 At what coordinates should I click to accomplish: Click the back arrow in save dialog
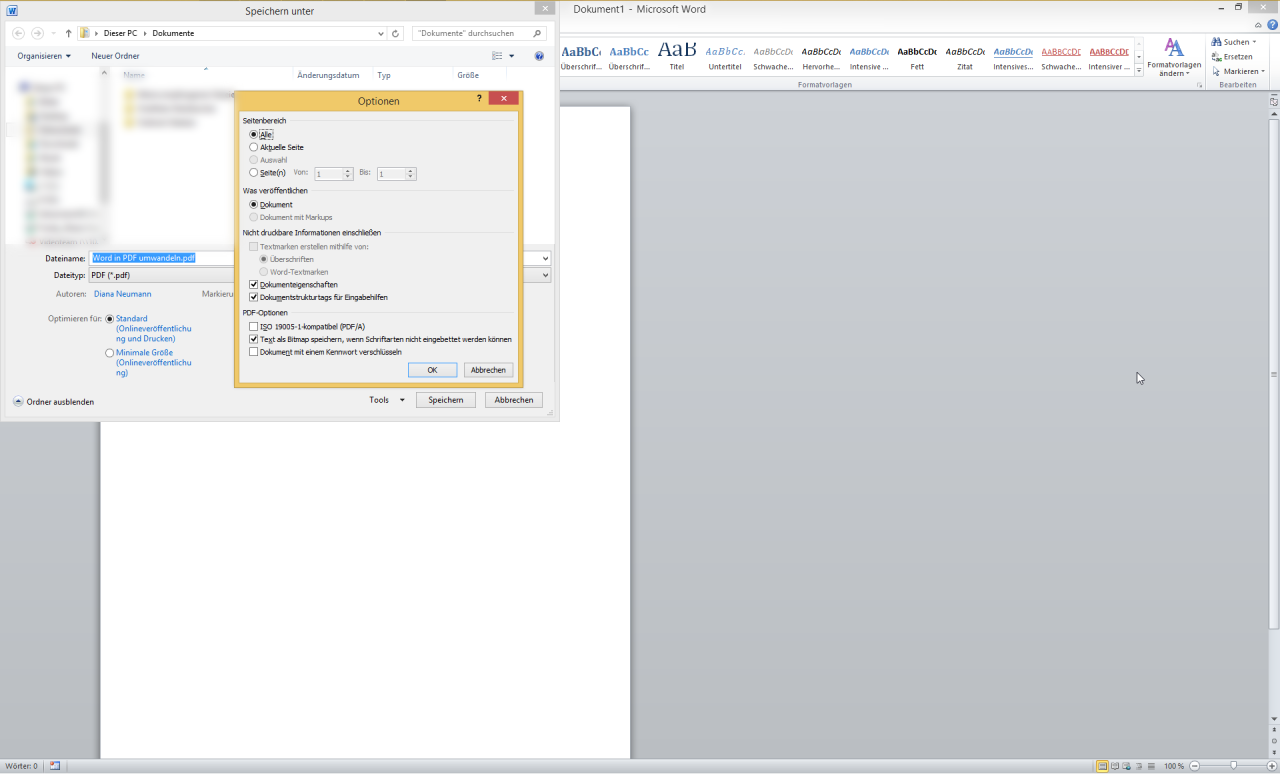[18, 33]
